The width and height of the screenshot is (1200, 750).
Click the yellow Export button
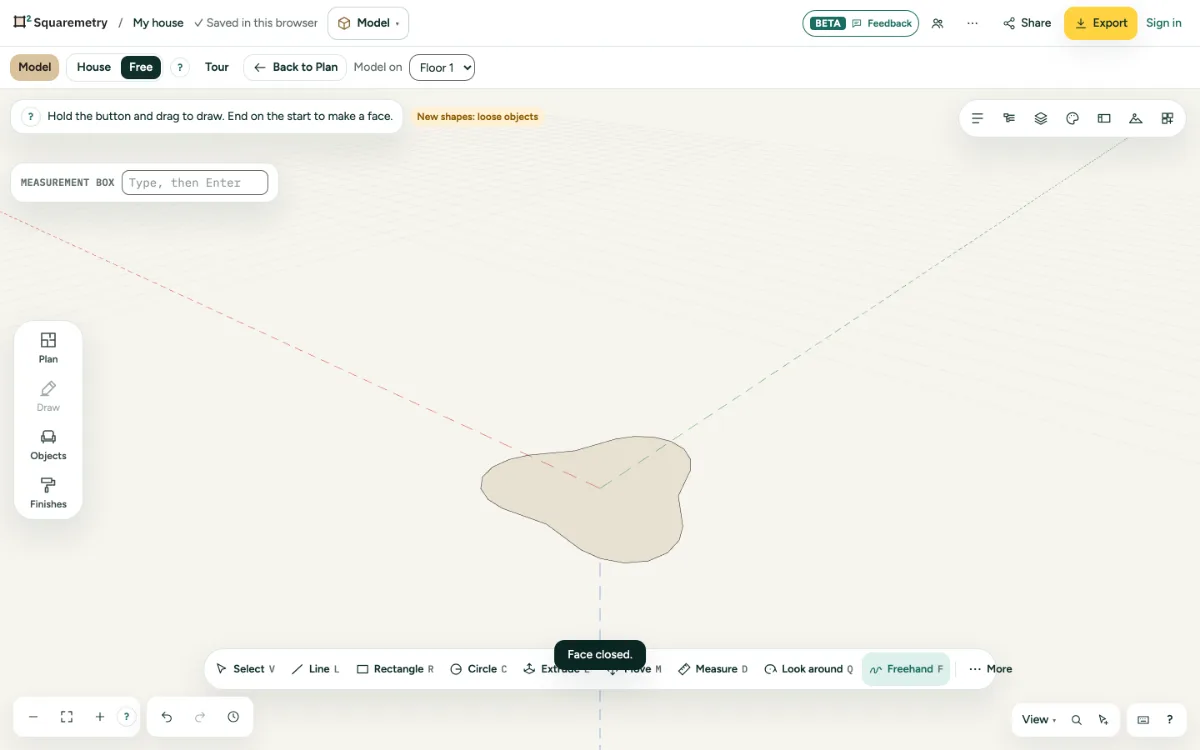[x=1100, y=23]
